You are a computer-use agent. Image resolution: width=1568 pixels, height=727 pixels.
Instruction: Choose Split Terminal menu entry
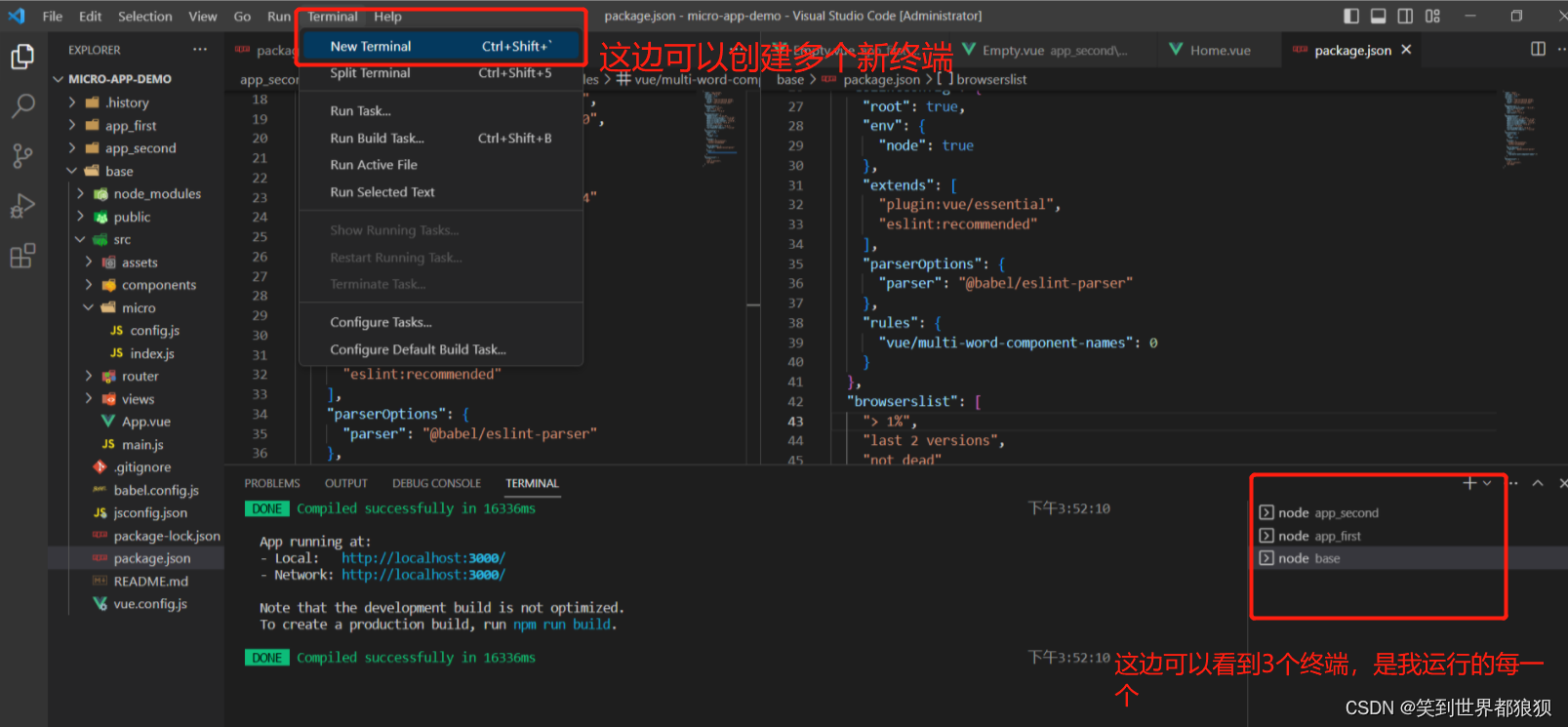pos(441,72)
